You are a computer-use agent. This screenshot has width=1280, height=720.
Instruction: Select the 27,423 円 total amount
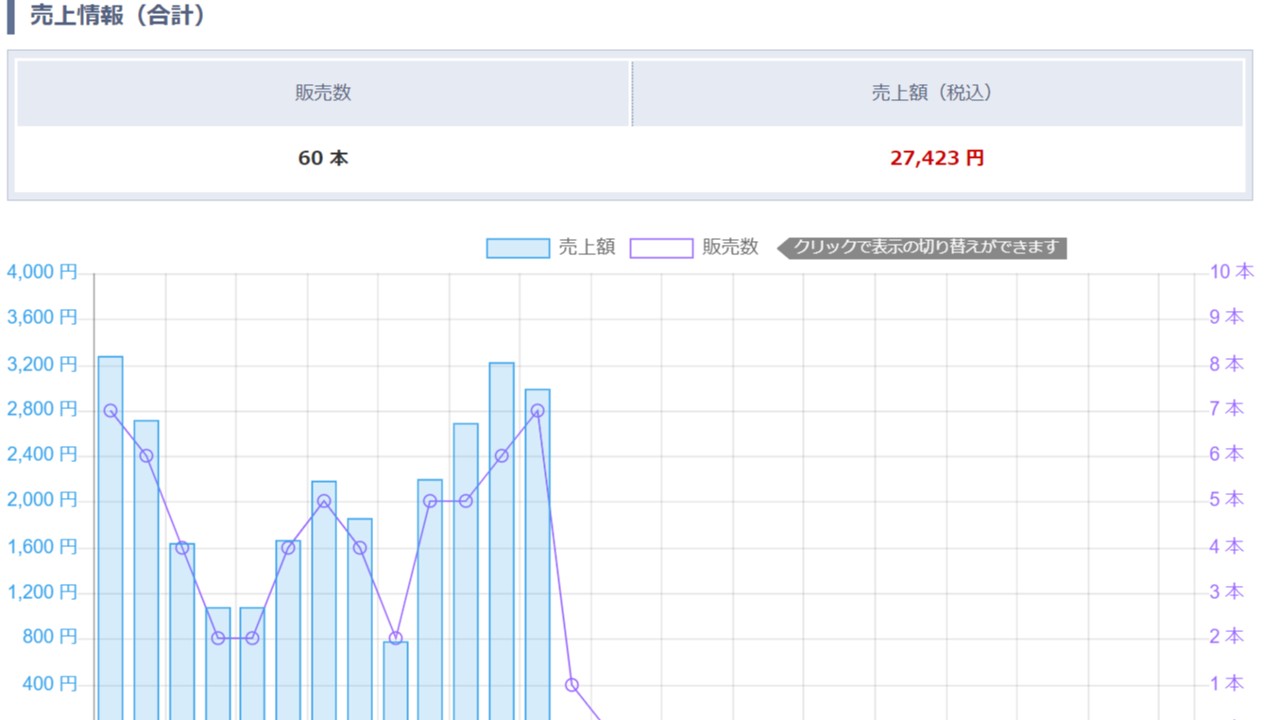pos(937,158)
